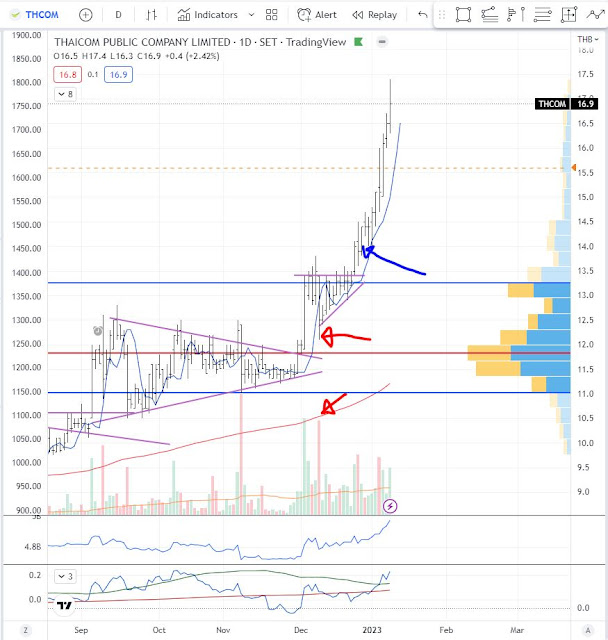
Task: Start bar Replay mode
Action: [x=374, y=15]
